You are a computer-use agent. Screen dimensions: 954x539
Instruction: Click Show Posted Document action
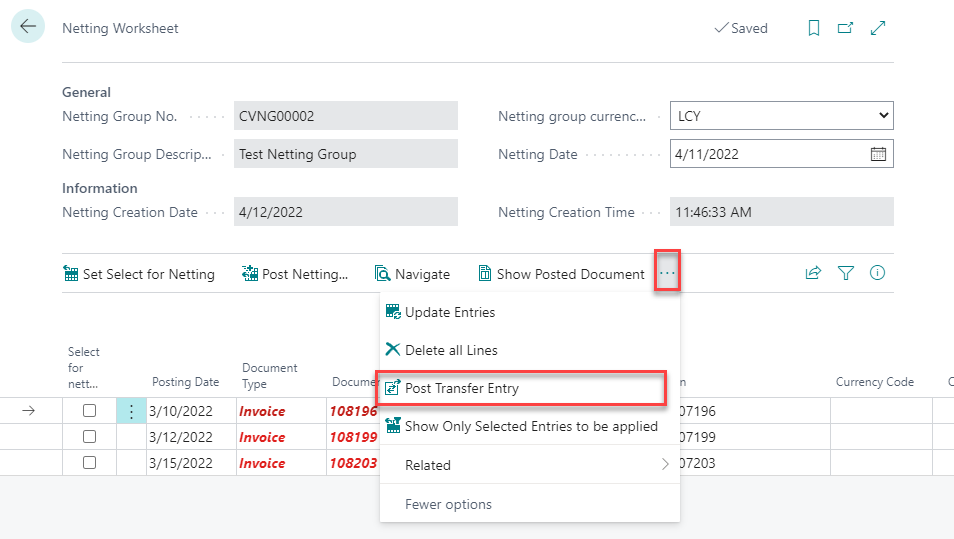point(561,274)
